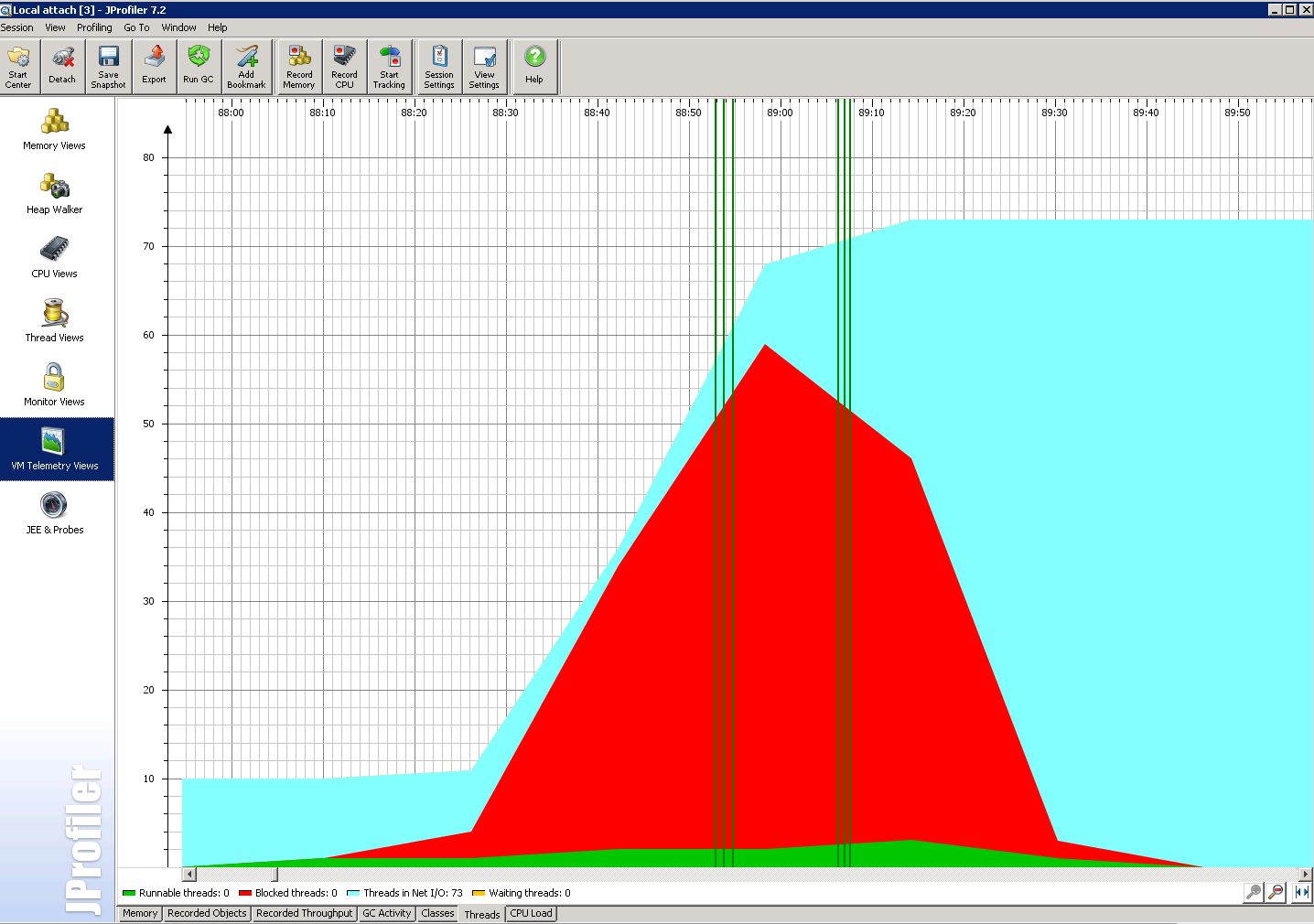Zoom out of the telemetry graph
The image size is (1314, 924).
pyautogui.click(x=1276, y=892)
